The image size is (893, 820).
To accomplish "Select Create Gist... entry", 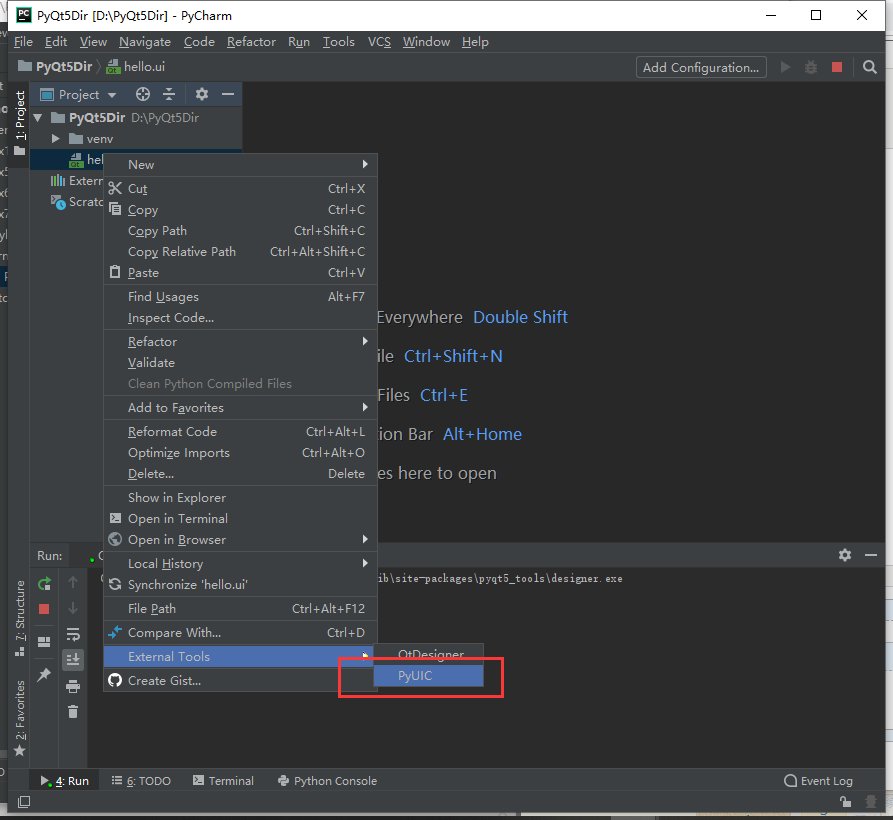I will (x=240, y=680).
